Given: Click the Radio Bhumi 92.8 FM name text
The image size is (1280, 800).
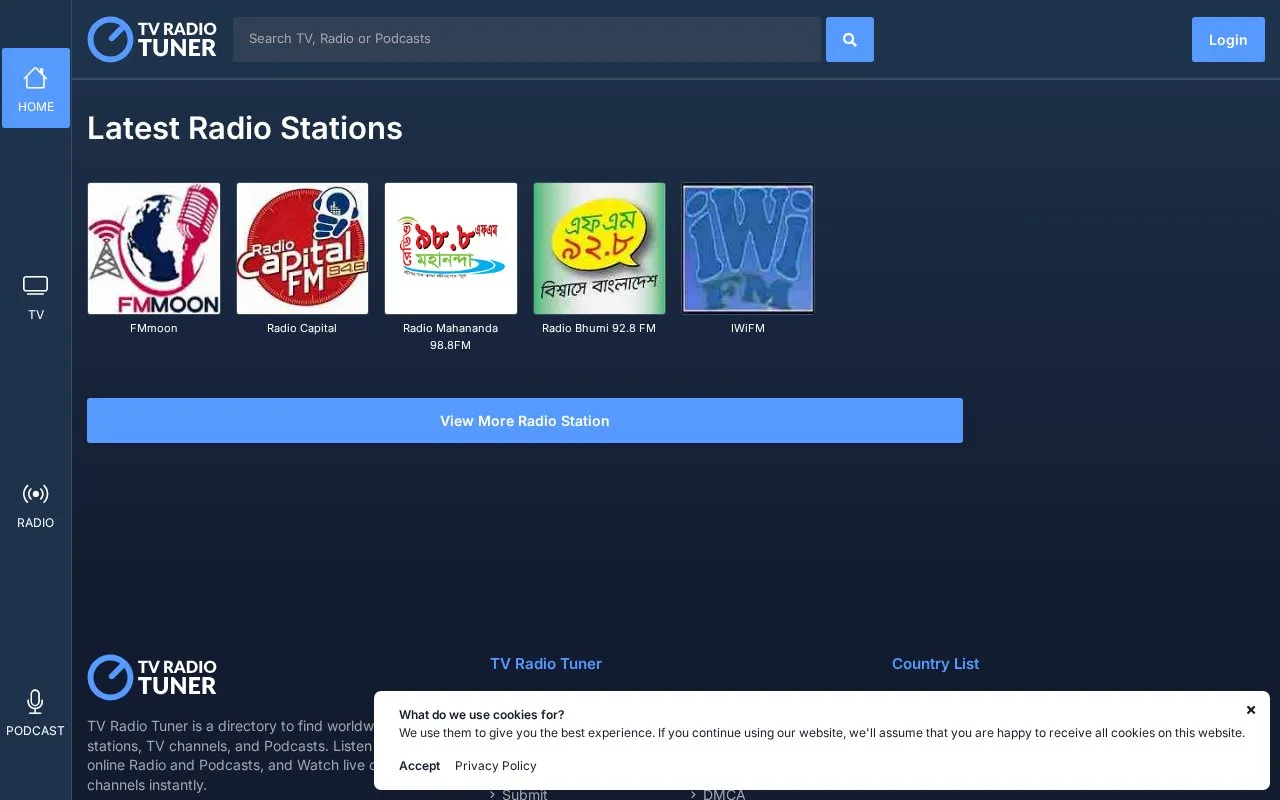Looking at the screenshot, I should point(599,328).
